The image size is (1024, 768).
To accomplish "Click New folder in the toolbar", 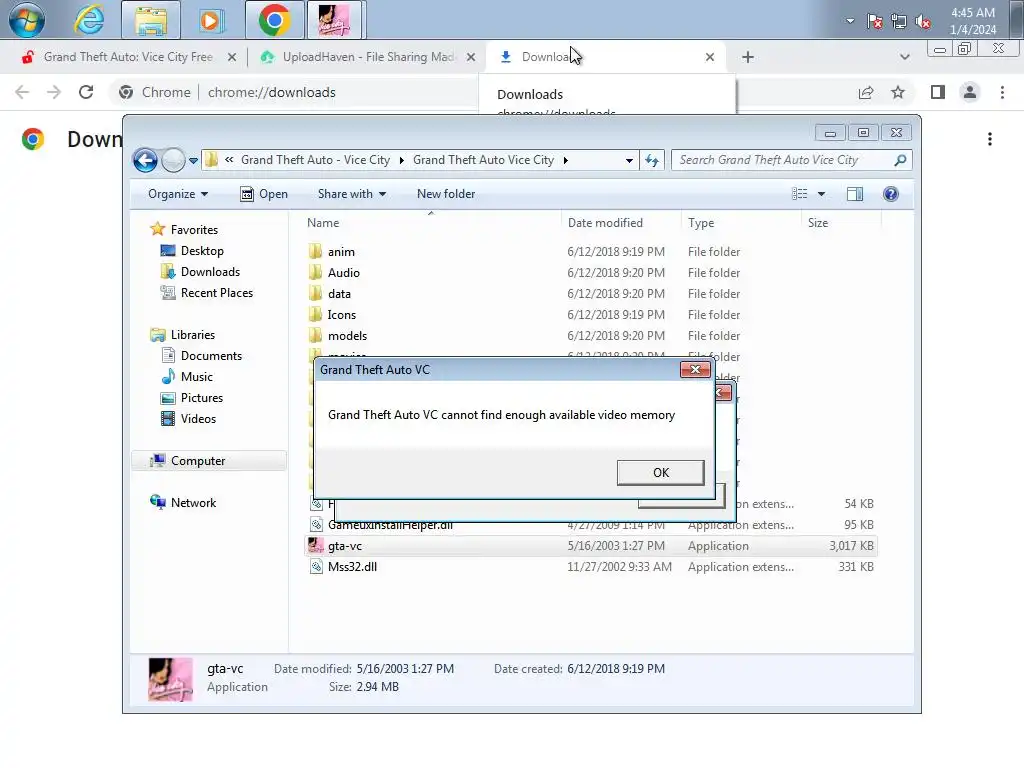I will (x=446, y=194).
